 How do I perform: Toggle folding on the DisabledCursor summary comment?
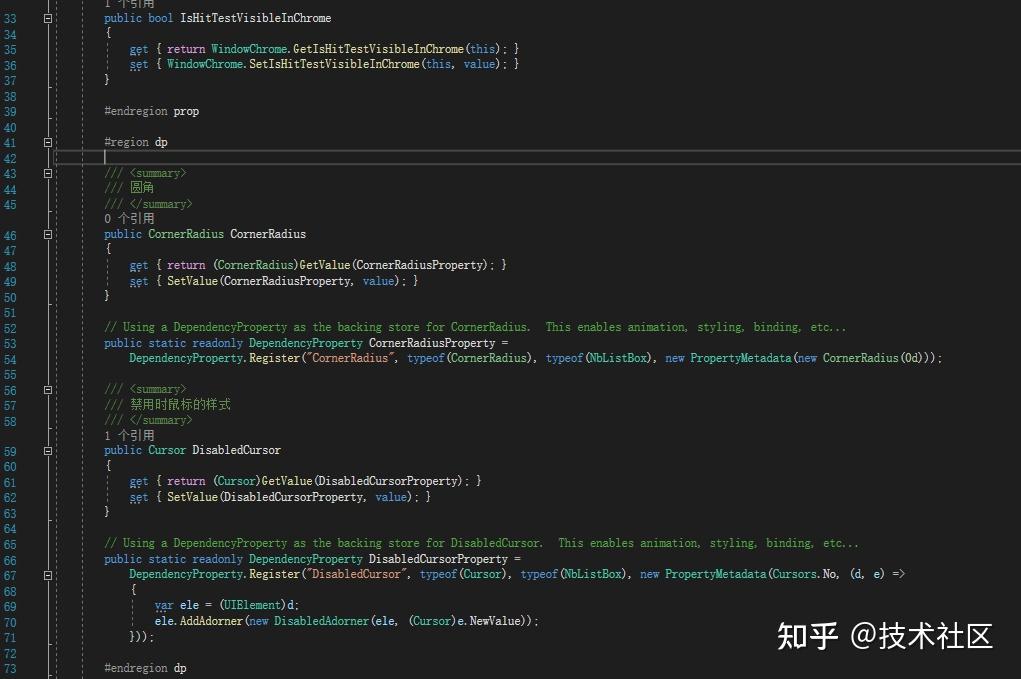point(47,389)
